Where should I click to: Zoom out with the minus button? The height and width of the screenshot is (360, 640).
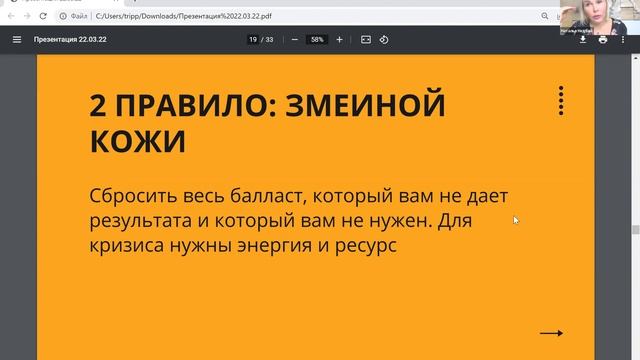tap(295, 40)
